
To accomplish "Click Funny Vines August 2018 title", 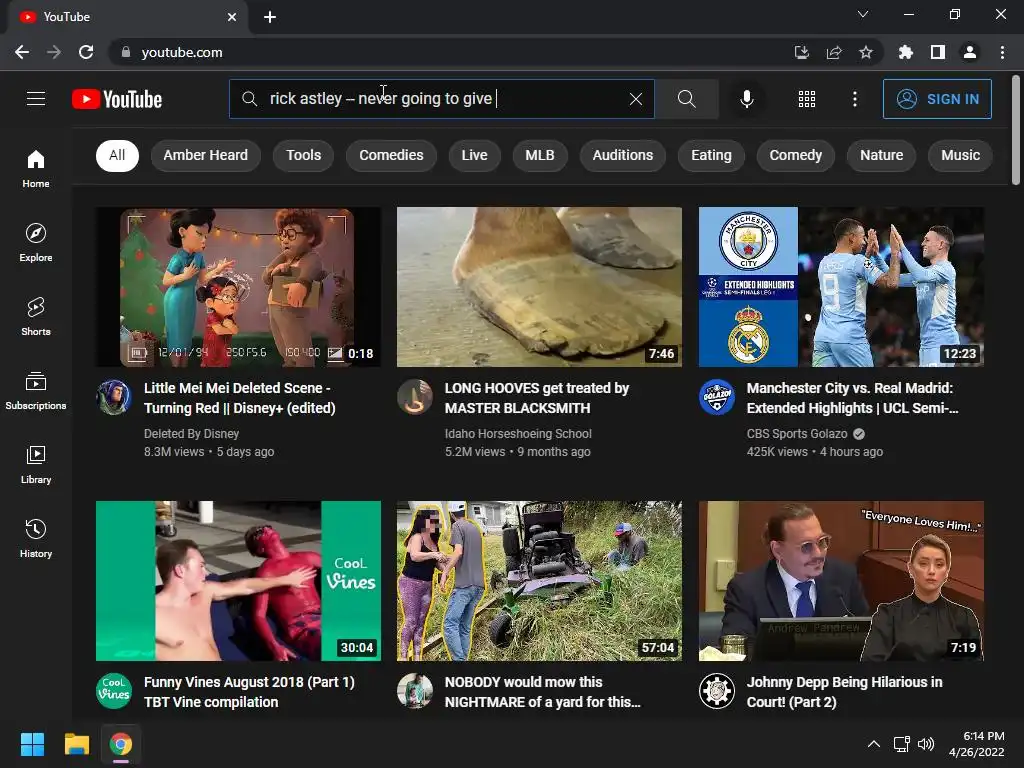I will click(249, 692).
